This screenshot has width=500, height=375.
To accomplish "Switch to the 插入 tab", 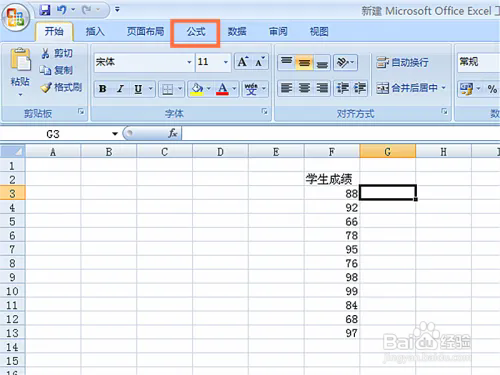I will click(x=95, y=32).
